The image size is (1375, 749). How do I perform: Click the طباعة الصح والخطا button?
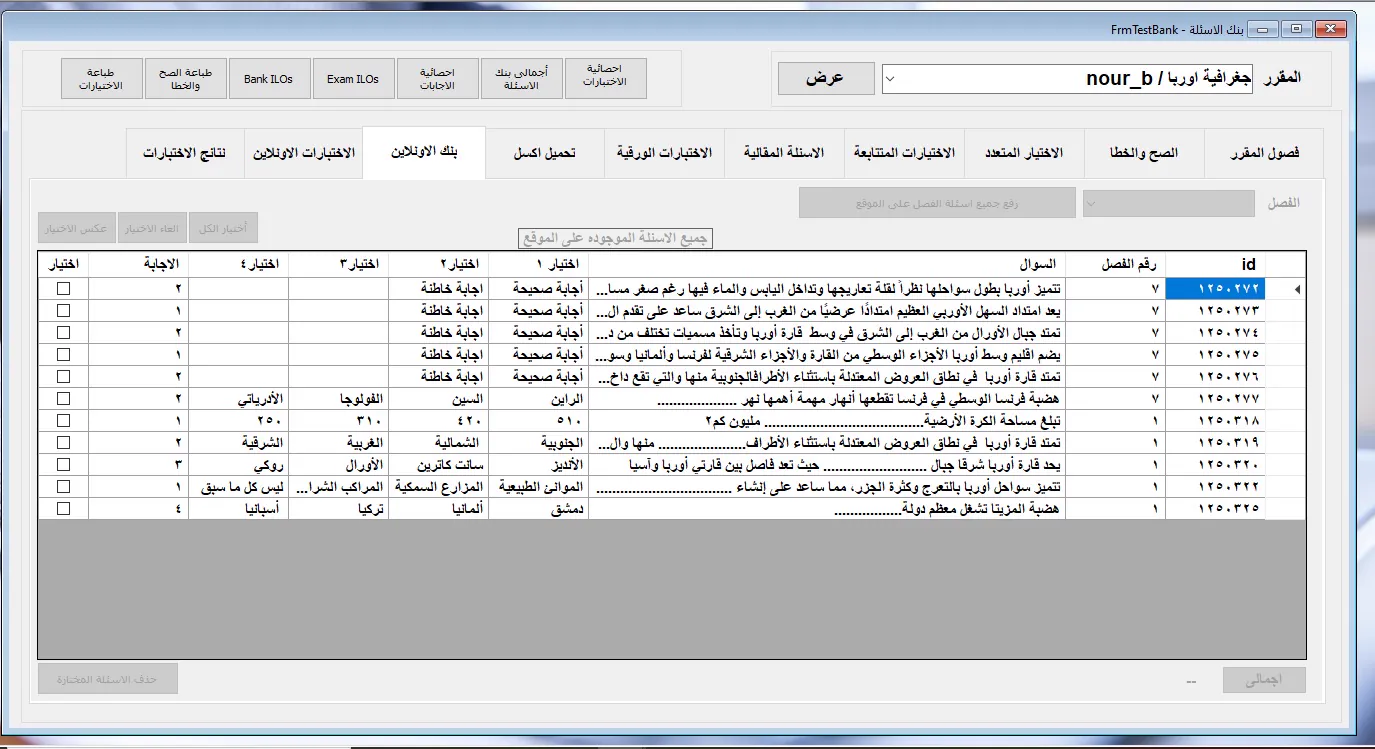(x=186, y=79)
